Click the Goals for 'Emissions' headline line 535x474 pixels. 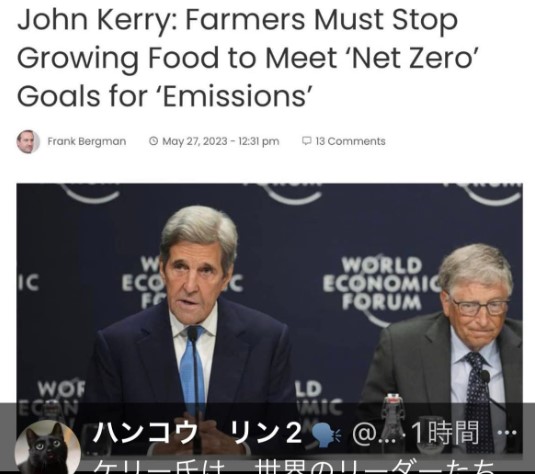165,96
